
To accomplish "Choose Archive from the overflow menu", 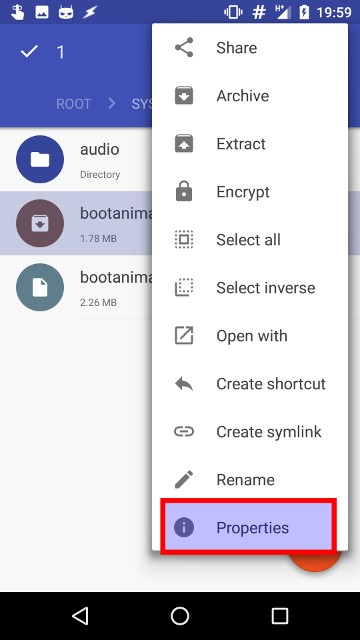I will (250, 96).
